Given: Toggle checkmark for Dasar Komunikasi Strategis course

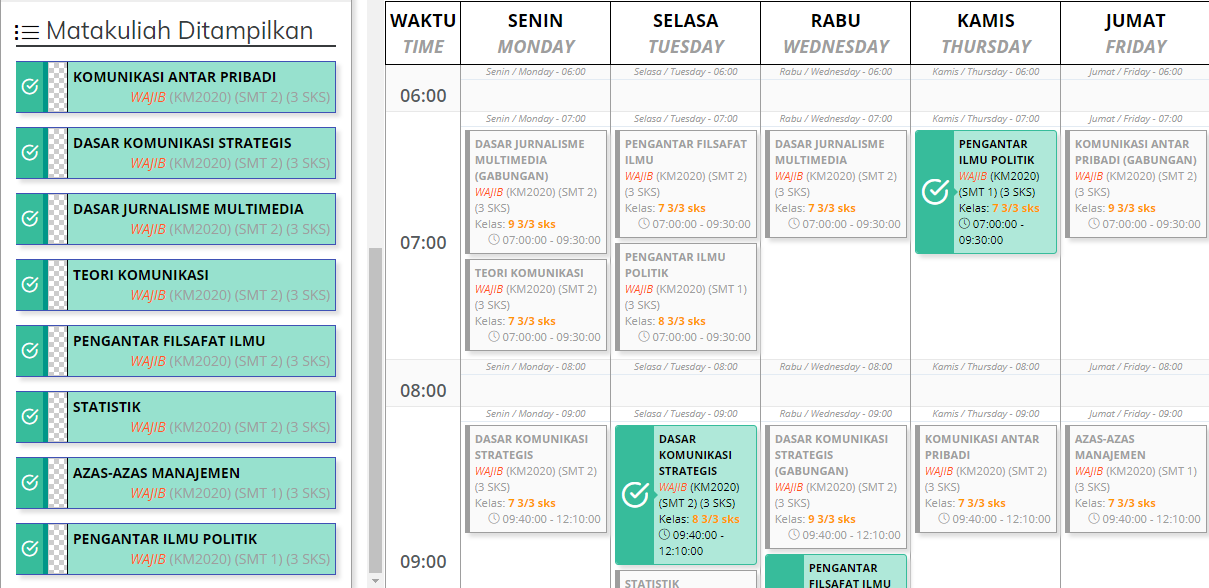Looking at the screenshot, I should (x=30, y=153).
